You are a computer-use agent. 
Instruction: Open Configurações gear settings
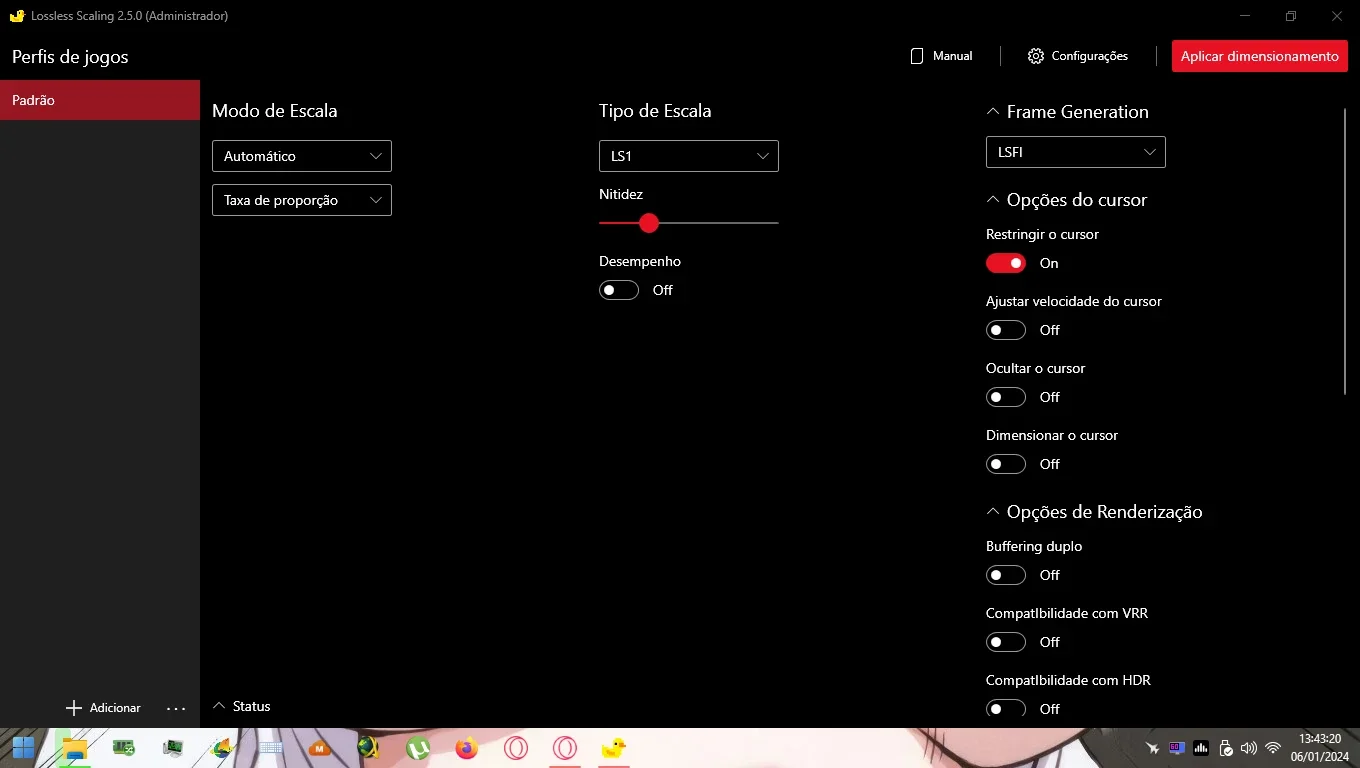coord(1036,56)
